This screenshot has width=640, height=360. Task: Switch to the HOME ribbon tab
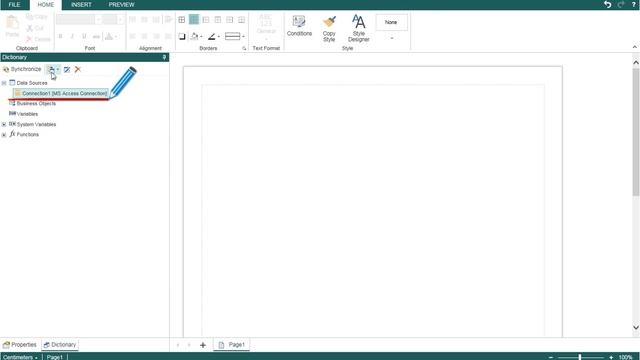[46, 5]
